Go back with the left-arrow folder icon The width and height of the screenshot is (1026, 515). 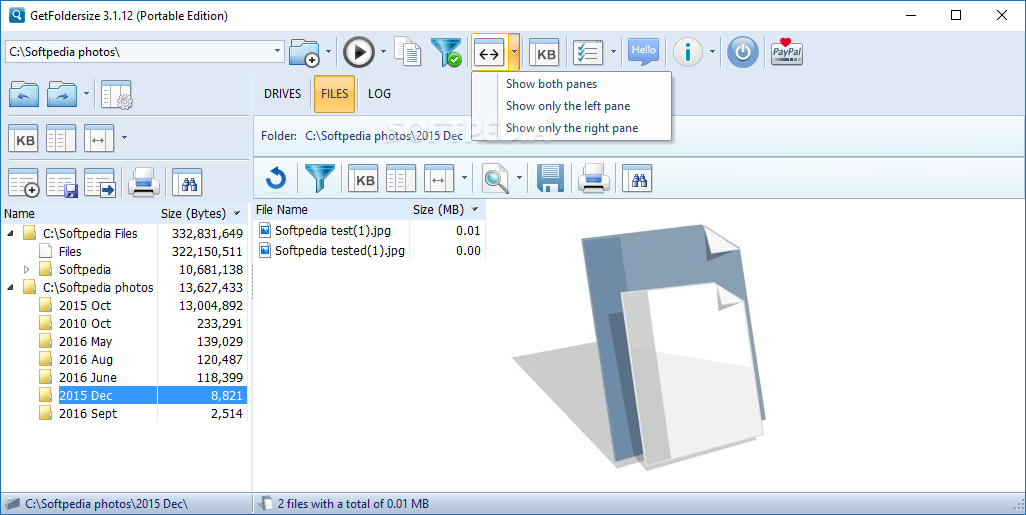coord(24,94)
